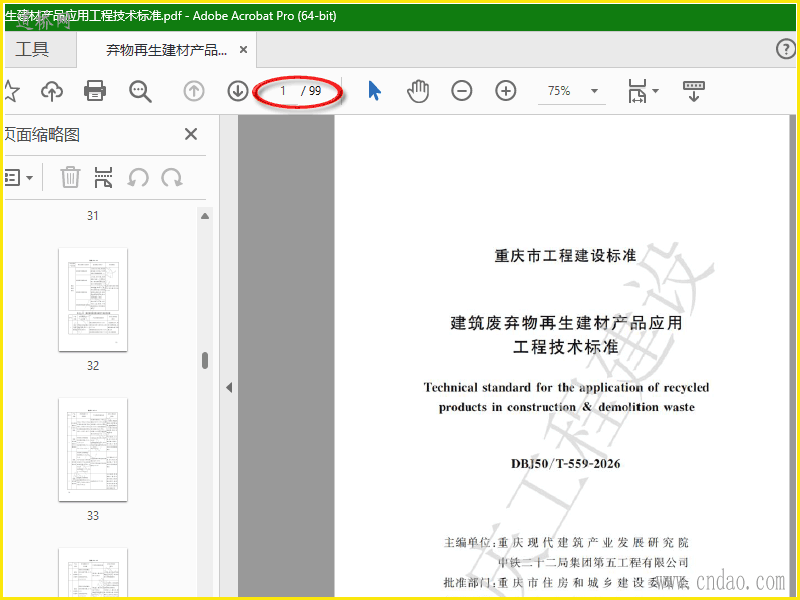Open the help question mark icon
This screenshot has height=600, width=800.
point(785,49)
